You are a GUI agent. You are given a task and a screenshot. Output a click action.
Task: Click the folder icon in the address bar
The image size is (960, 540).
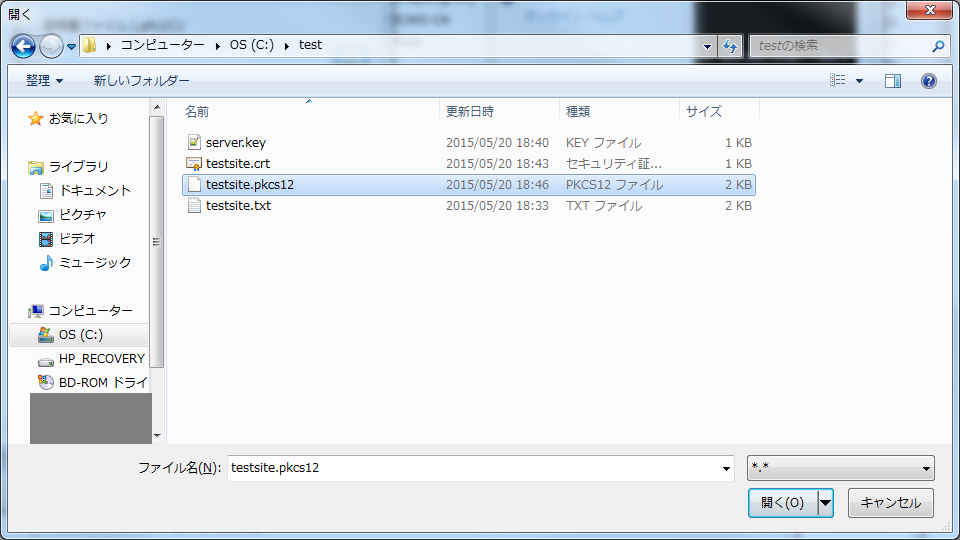pyautogui.click(x=90, y=45)
